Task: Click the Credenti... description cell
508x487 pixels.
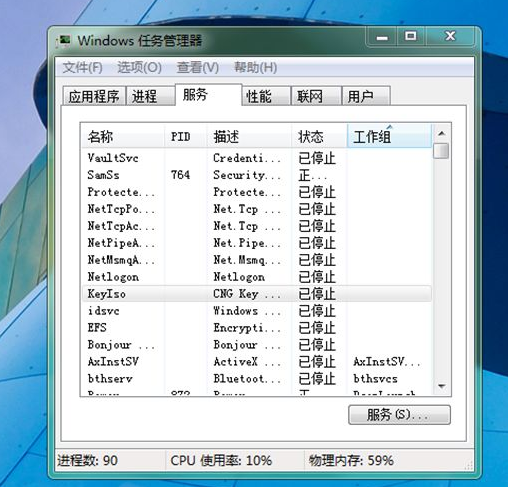Action: tap(247, 158)
